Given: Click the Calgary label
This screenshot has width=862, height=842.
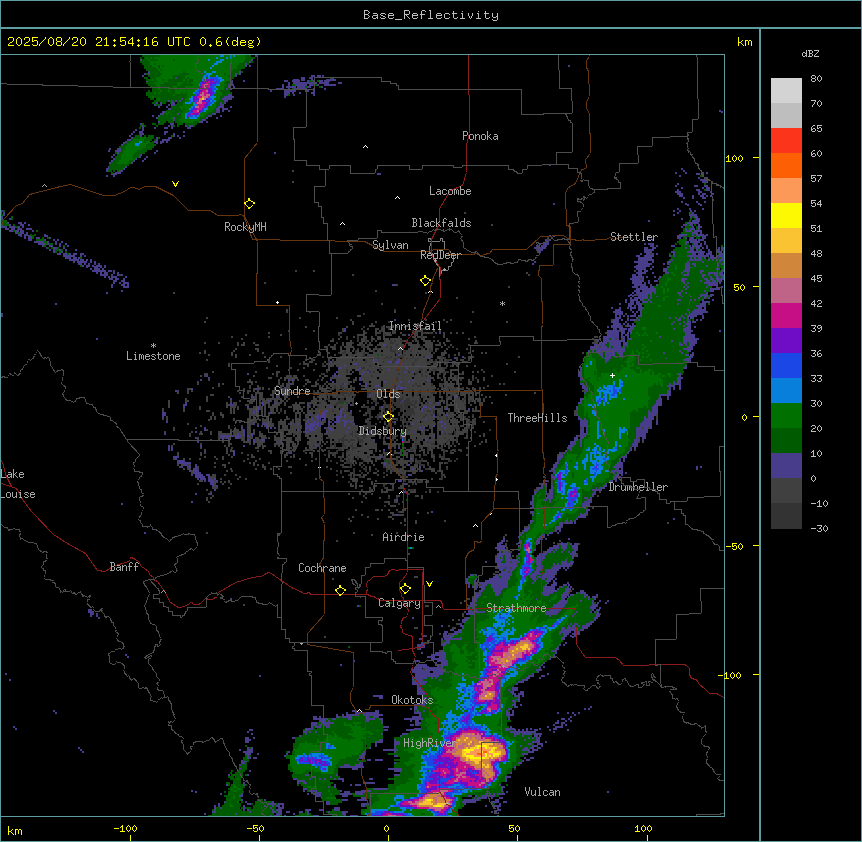Looking at the screenshot, I should click(x=399, y=603).
